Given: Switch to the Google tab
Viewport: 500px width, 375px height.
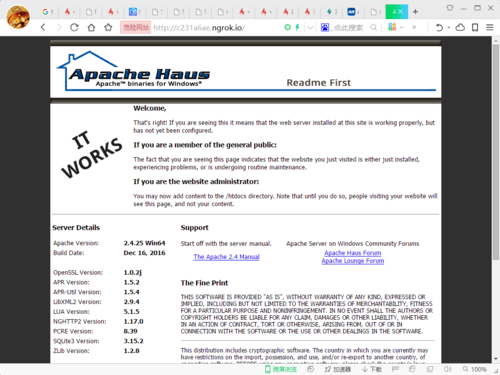Looking at the screenshot, I should point(47,12).
